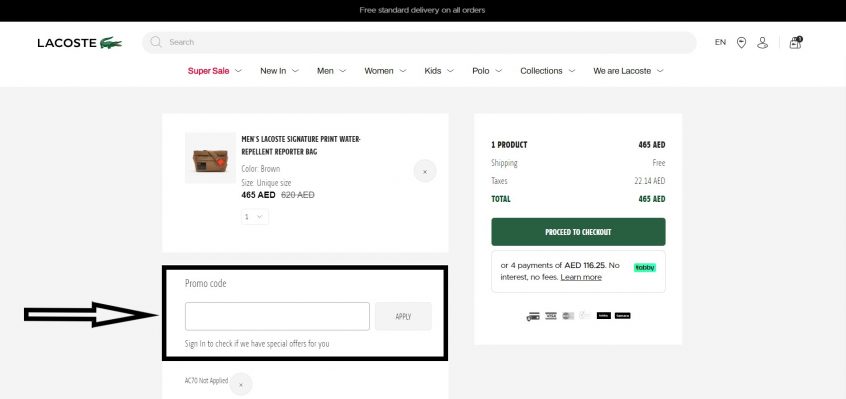Open the store locator pin icon
Screen dimensions: 846x399
pos(741,43)
